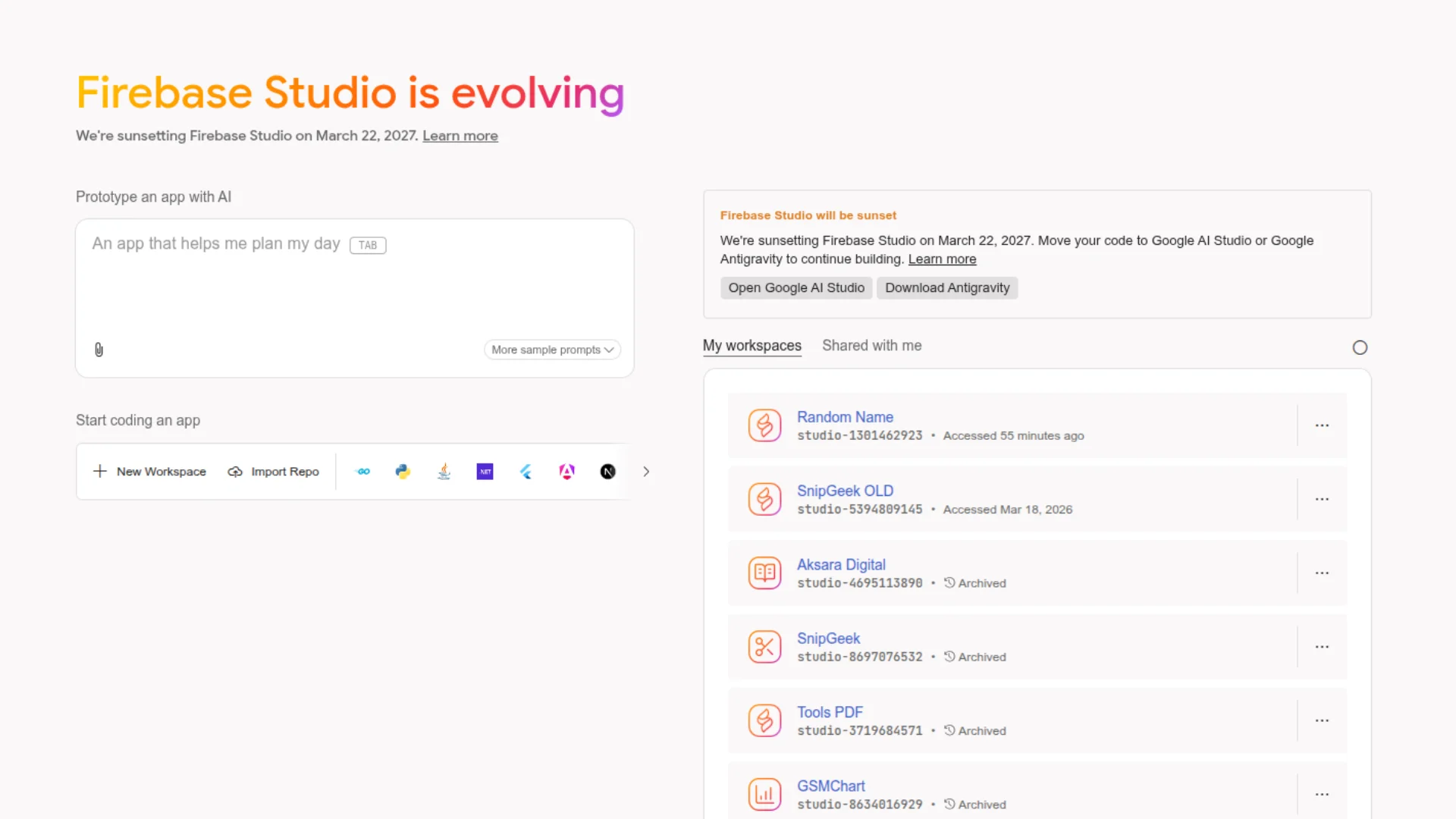Viewport: 1456px width, 819px height.
Task: Open the More sample prompts dropdown
Action: click(552, 350)
